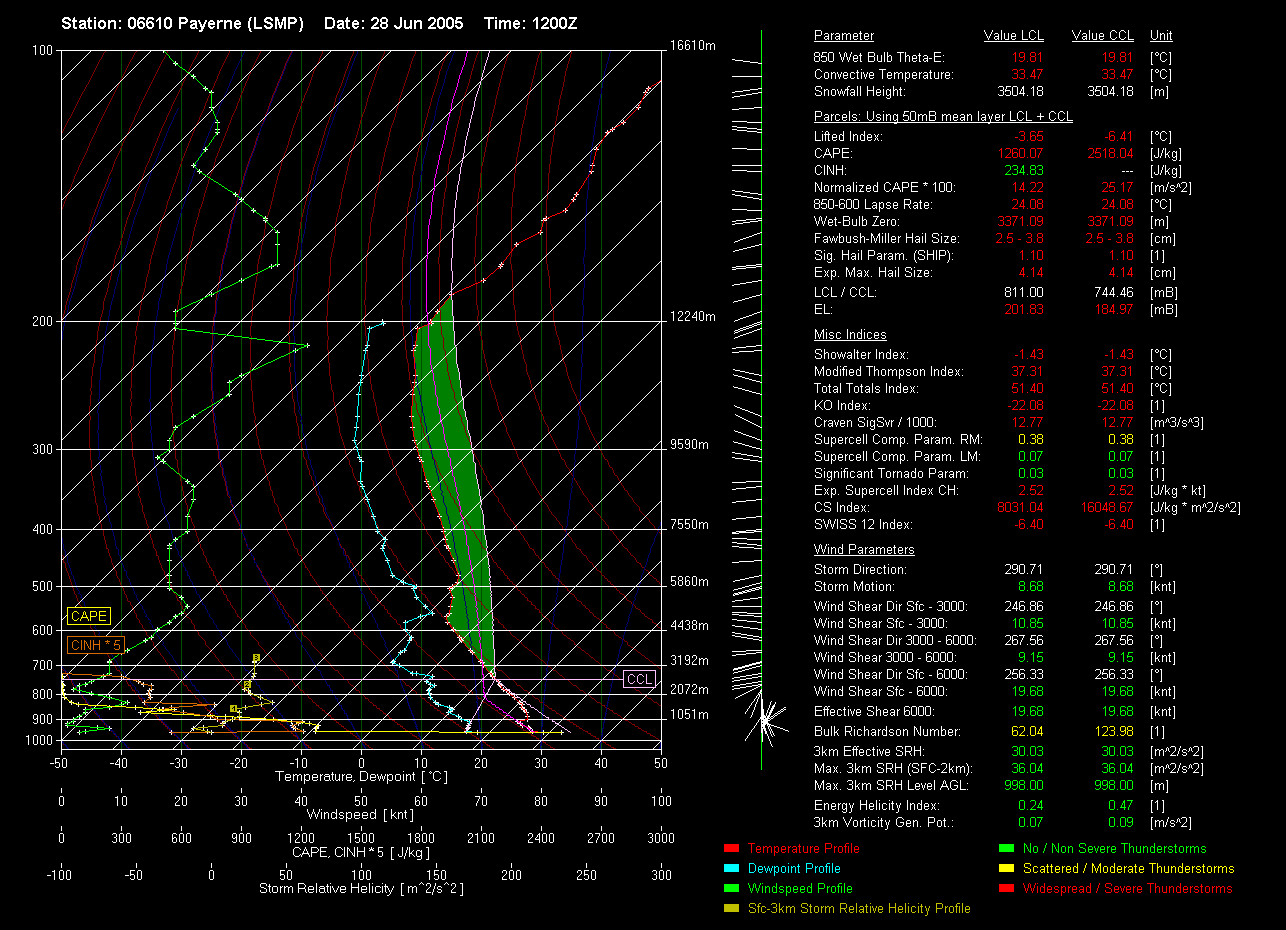Click the '12240m' height label
This screenshot has width=1286, height=930.
coord(693,317)
